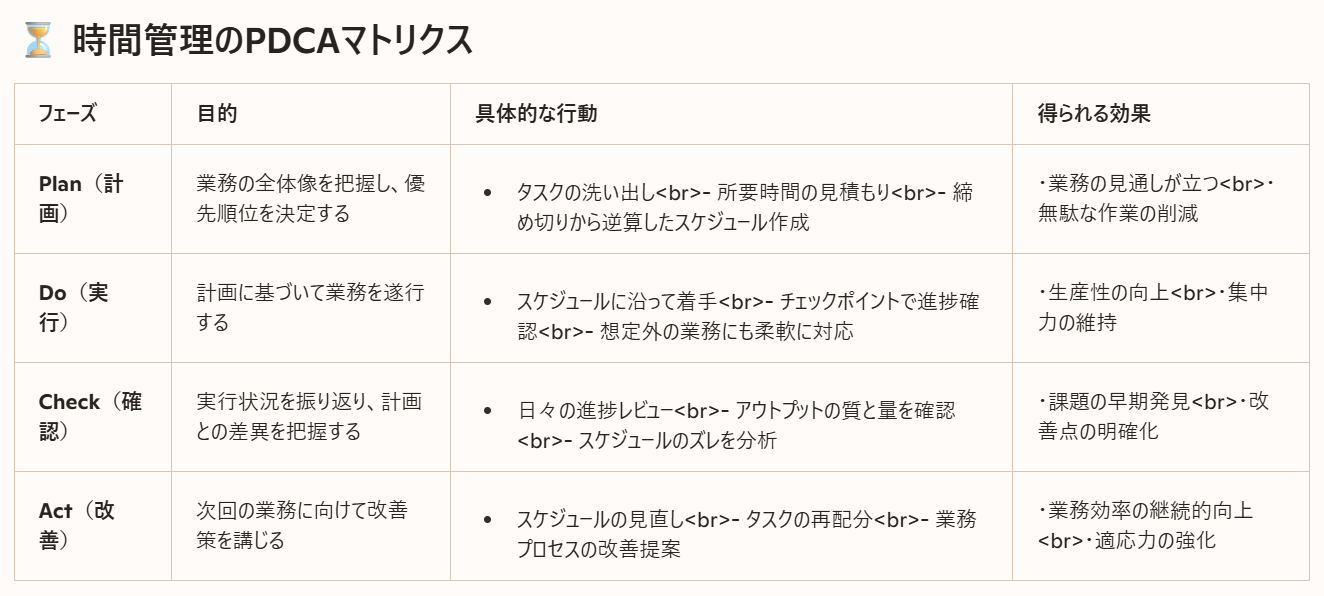Select the 実行状況を振り返り purpose cell

(x=310, y=416)
